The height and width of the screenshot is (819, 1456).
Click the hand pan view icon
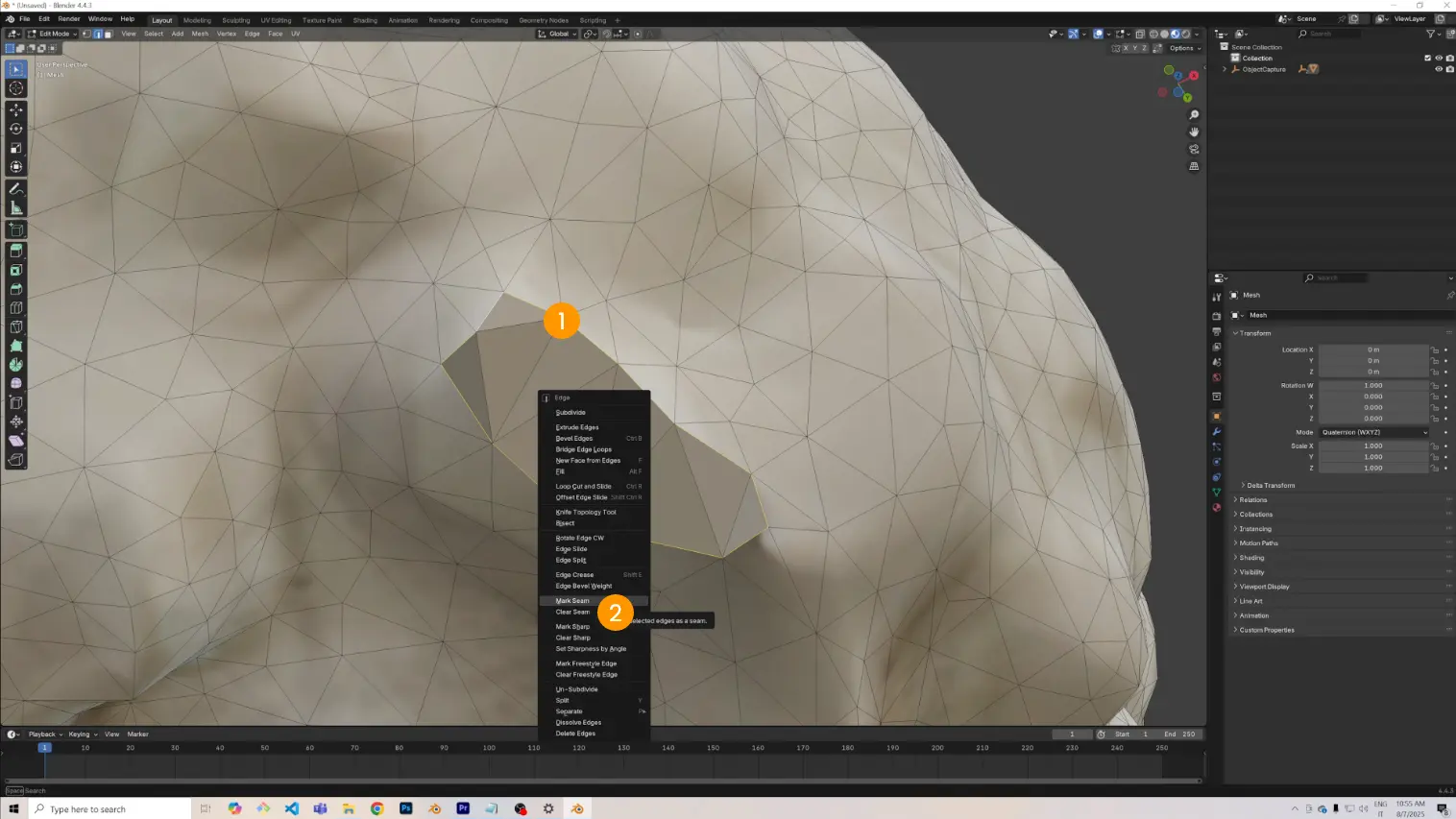click(1194, 132)
